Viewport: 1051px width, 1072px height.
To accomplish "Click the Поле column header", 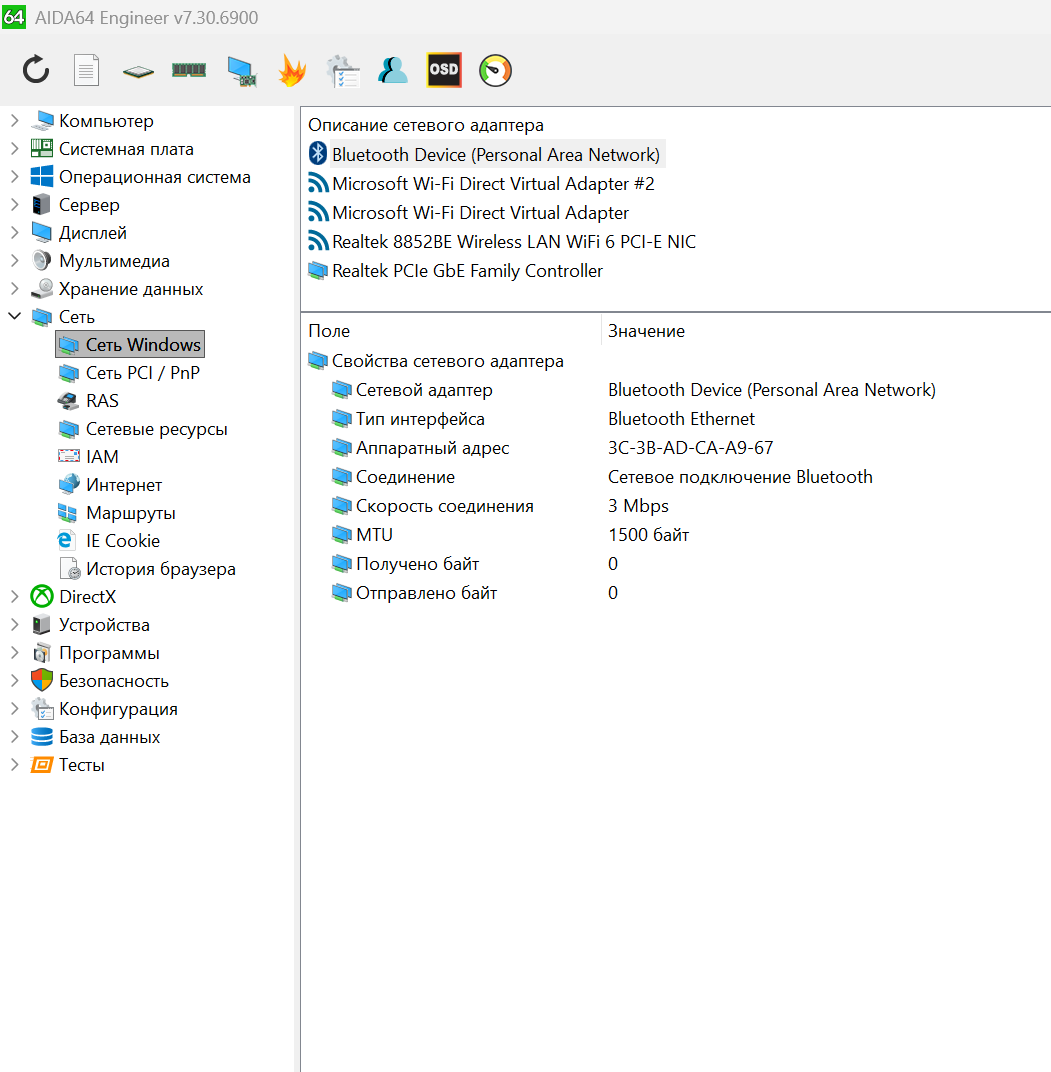I will point(329,331).
